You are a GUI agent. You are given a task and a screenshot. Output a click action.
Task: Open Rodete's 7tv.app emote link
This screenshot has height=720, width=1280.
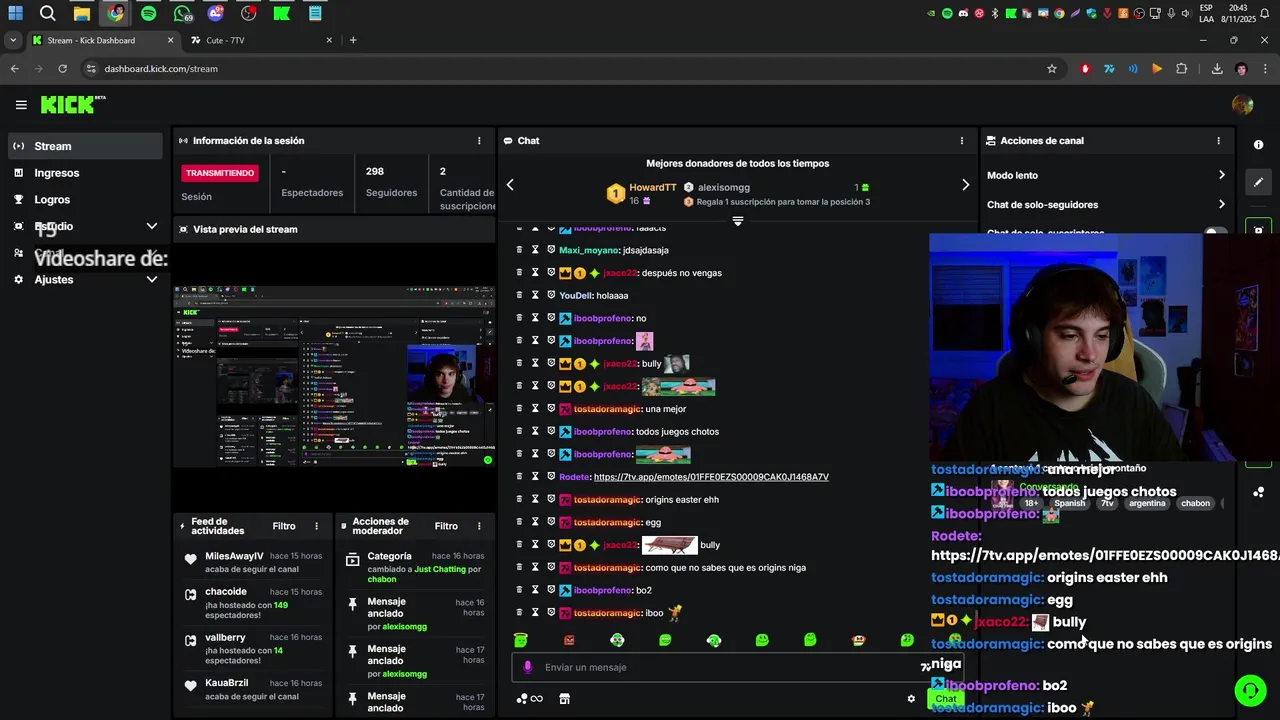coord(711,477)
